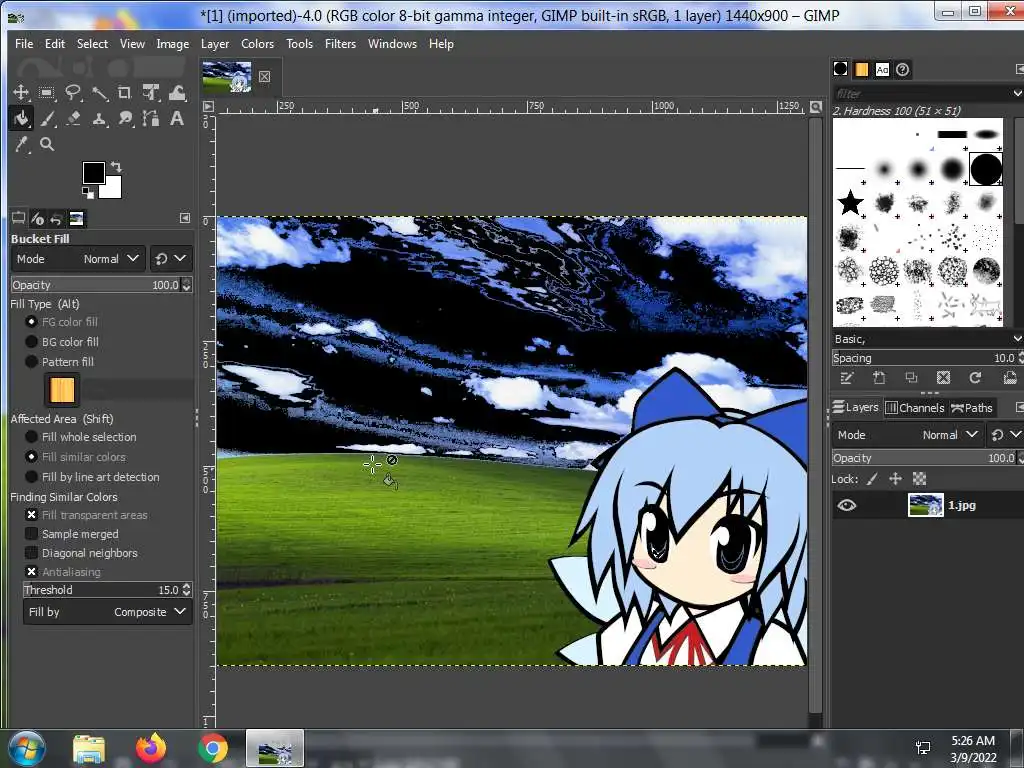Screen dimensions: 1024x768
Task: Select the Unified Transform tool
Action: click(x=151, y=93)
